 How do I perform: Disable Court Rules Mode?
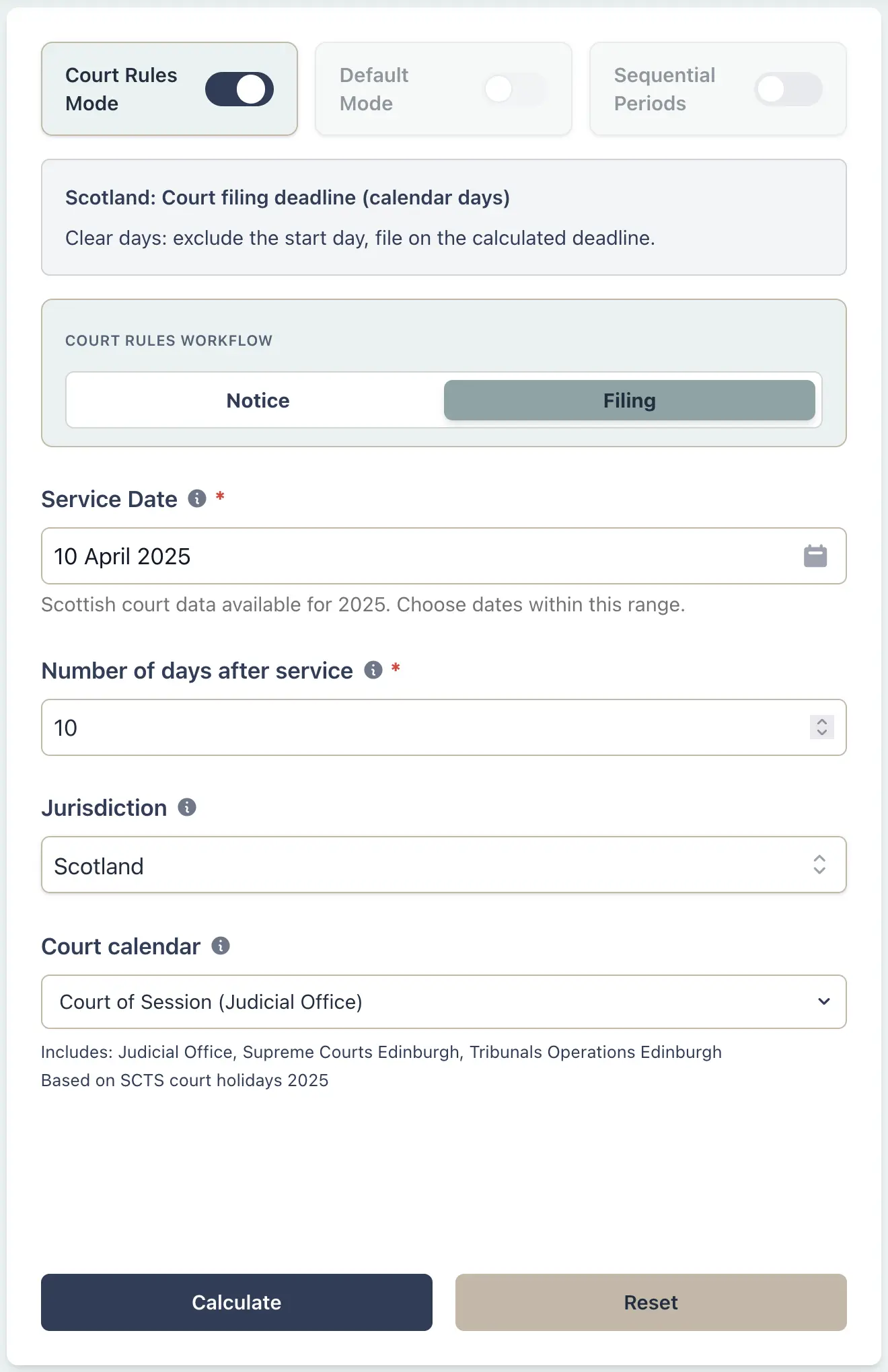pos(239,89)
